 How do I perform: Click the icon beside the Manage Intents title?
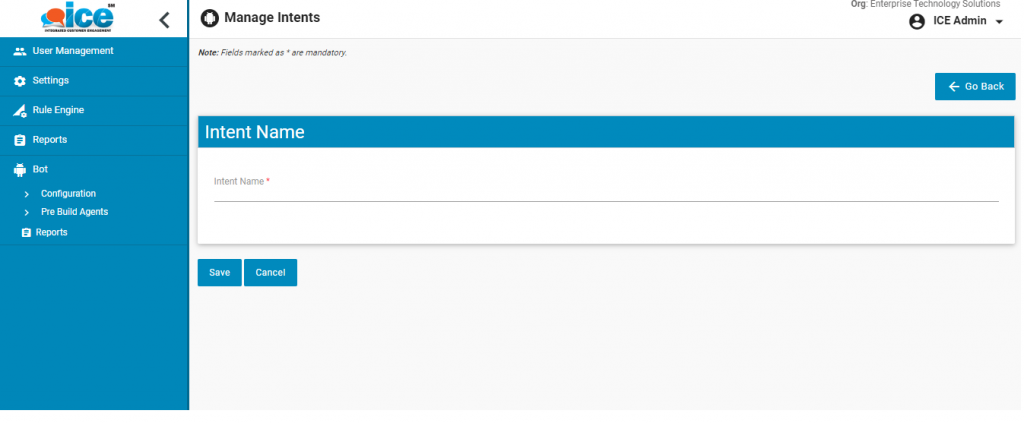[210, 18]
